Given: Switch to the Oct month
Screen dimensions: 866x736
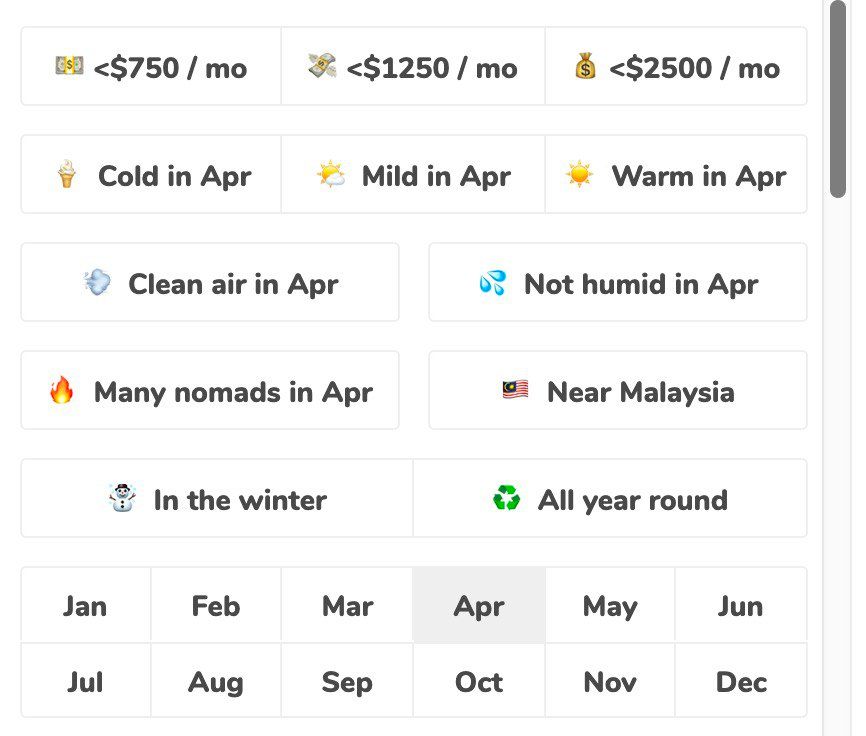Looking at the screenshot, I should pos(479,682).
